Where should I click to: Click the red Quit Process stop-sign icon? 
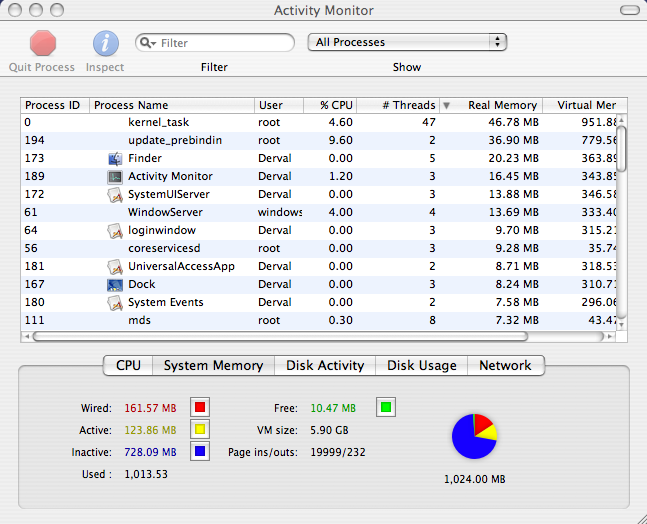pos(43,43)
